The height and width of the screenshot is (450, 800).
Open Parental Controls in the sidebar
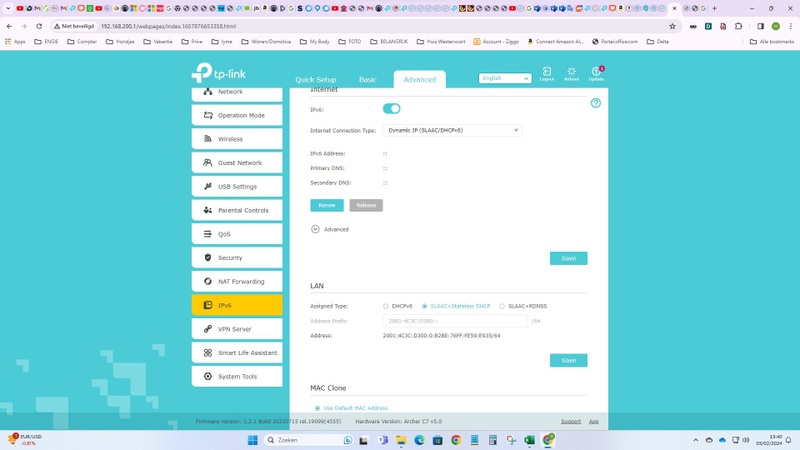pyautogui.click(x=237, y=210)
